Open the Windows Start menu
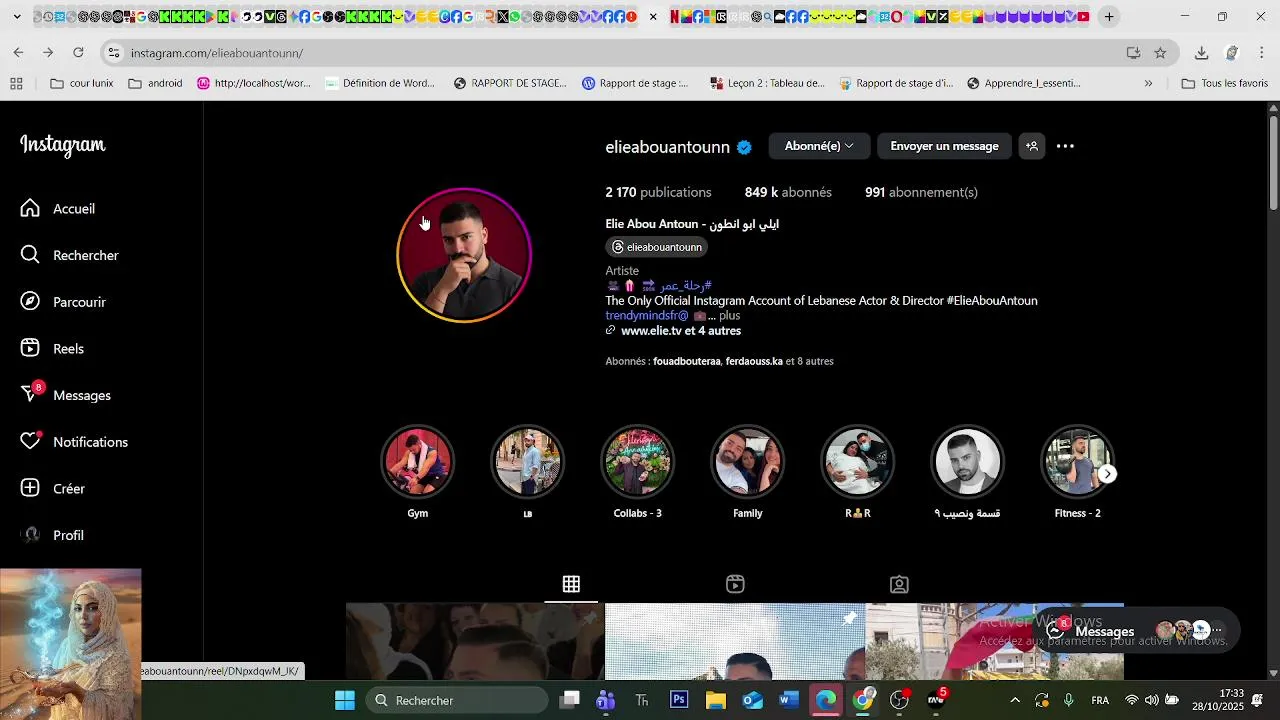Image resolution: width=1280 pixels, height=720 pixels. (x=345, y=700)
